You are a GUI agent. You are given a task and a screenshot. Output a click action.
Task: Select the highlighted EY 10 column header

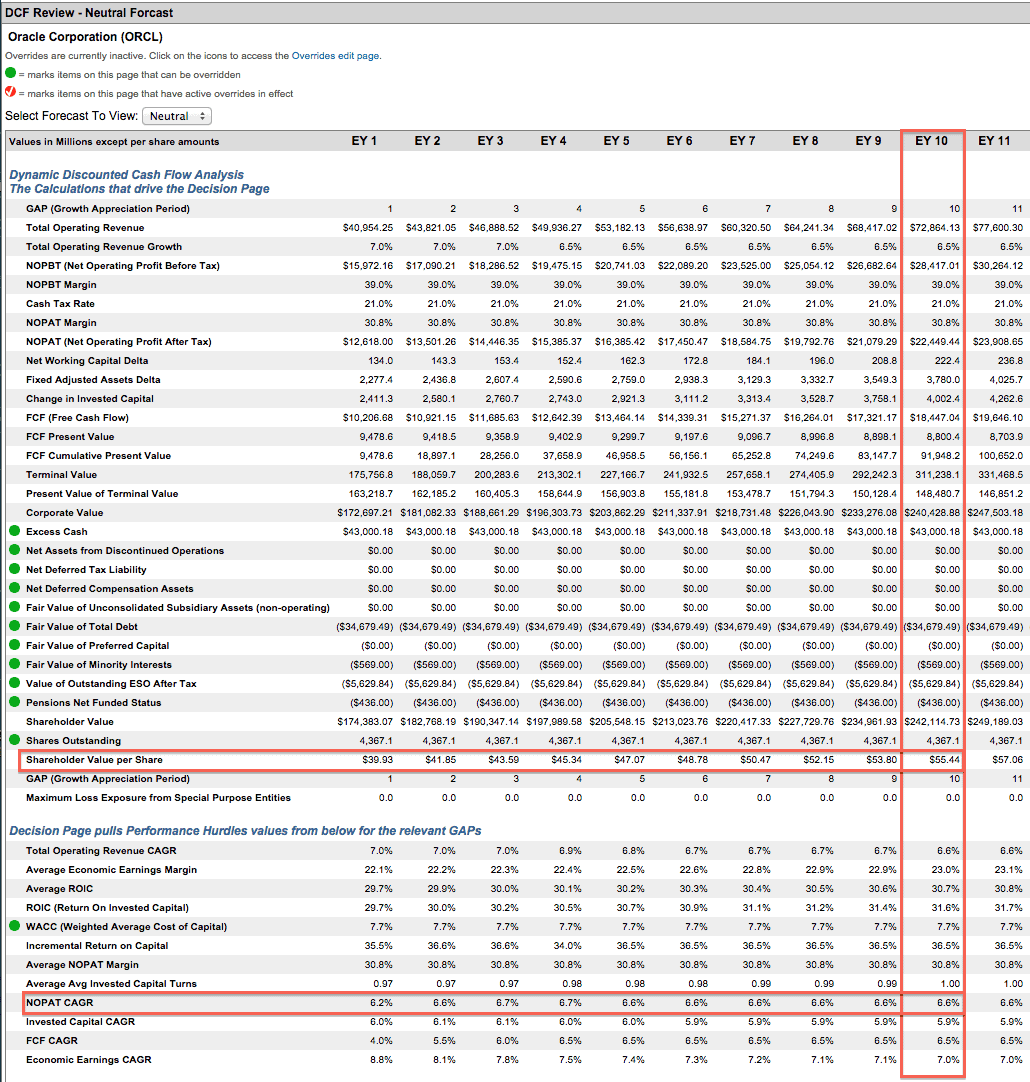[932, 141]
